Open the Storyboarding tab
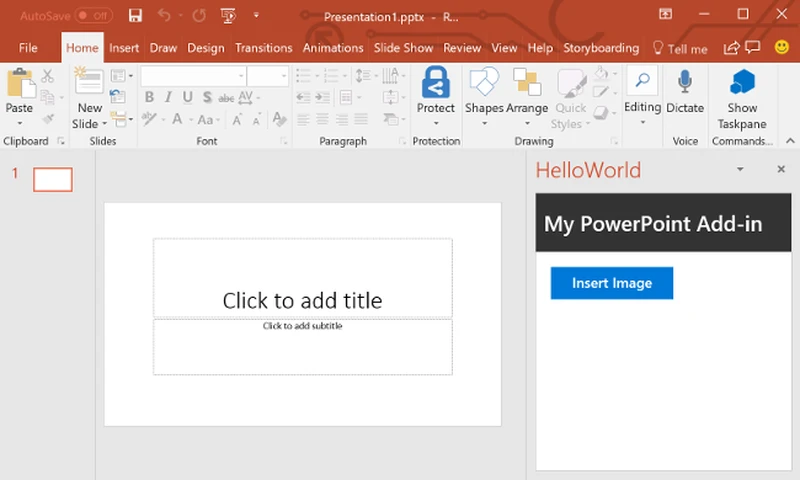Viewport: 800px width, 480px height. [601, 48]
